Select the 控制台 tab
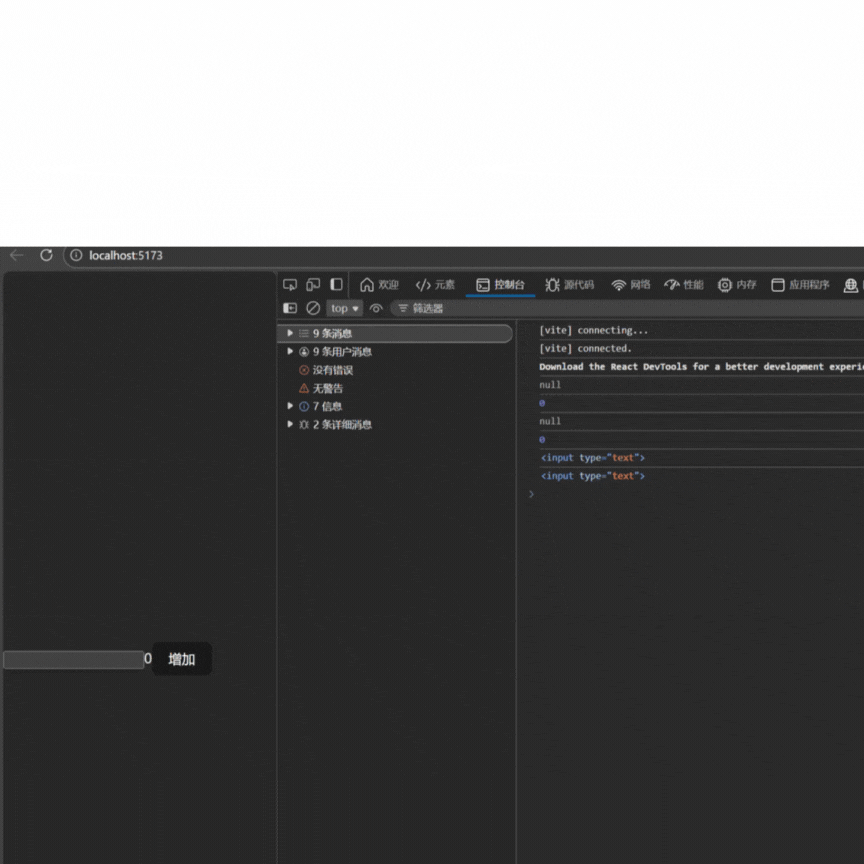864x864 pixels. pyautogui.click(x=500, y=285)
